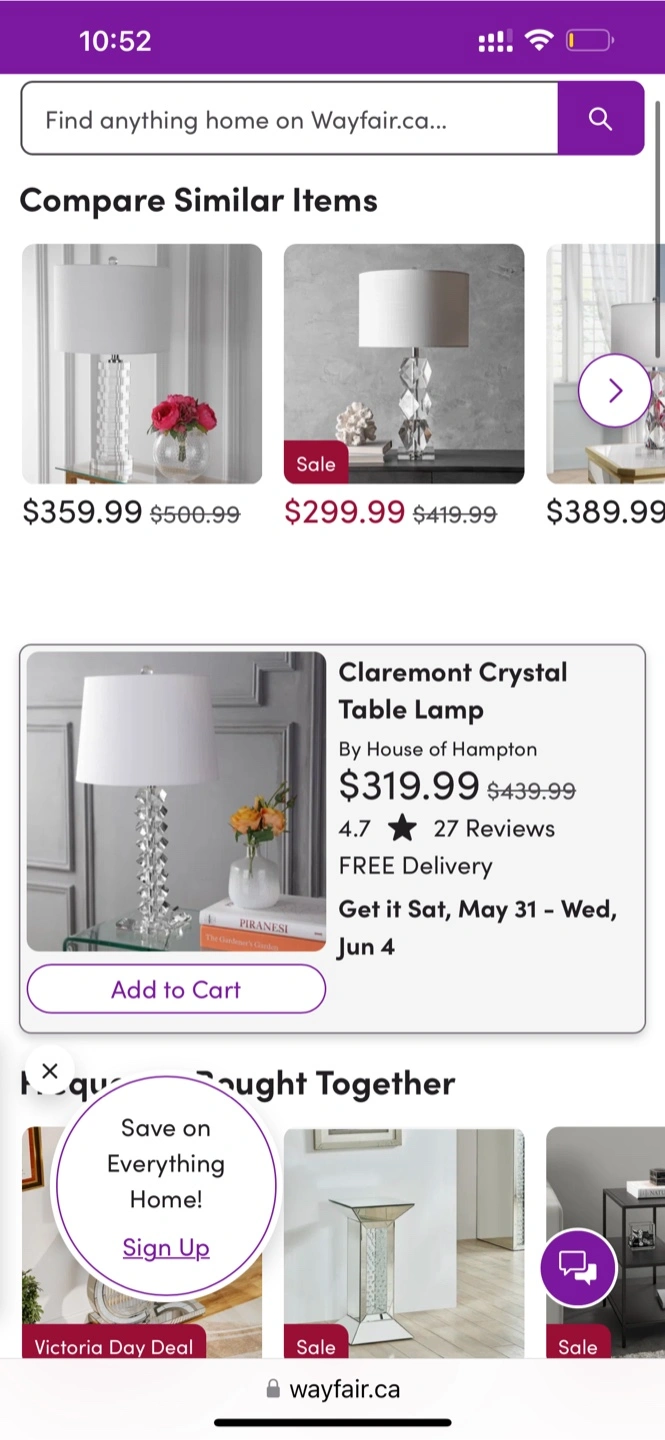Tap the purple search magnifier button
Image resolution: width=665 pixels, height=1440 pixels.
click(x=600, y=119)
